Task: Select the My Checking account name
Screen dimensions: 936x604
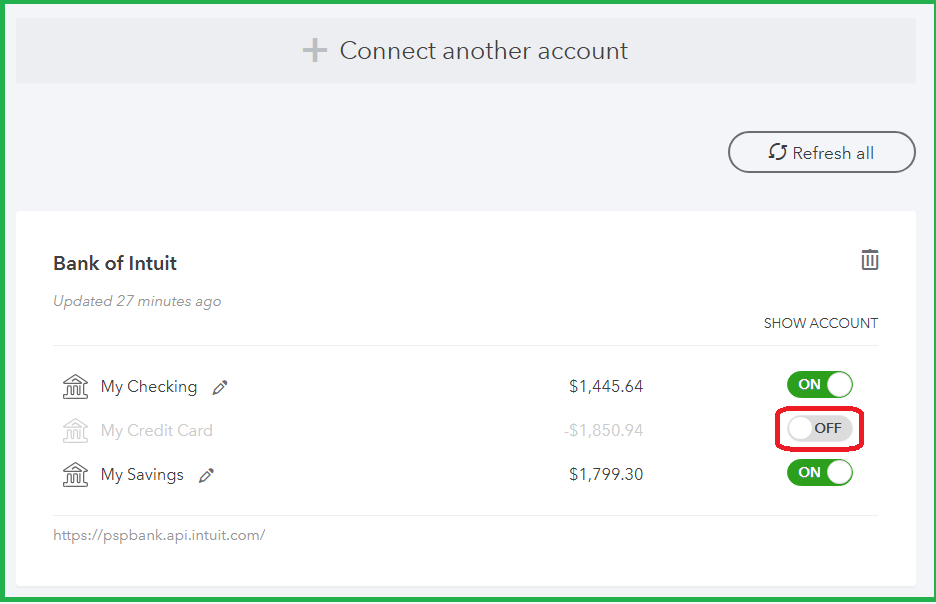Action: point(149,387)
